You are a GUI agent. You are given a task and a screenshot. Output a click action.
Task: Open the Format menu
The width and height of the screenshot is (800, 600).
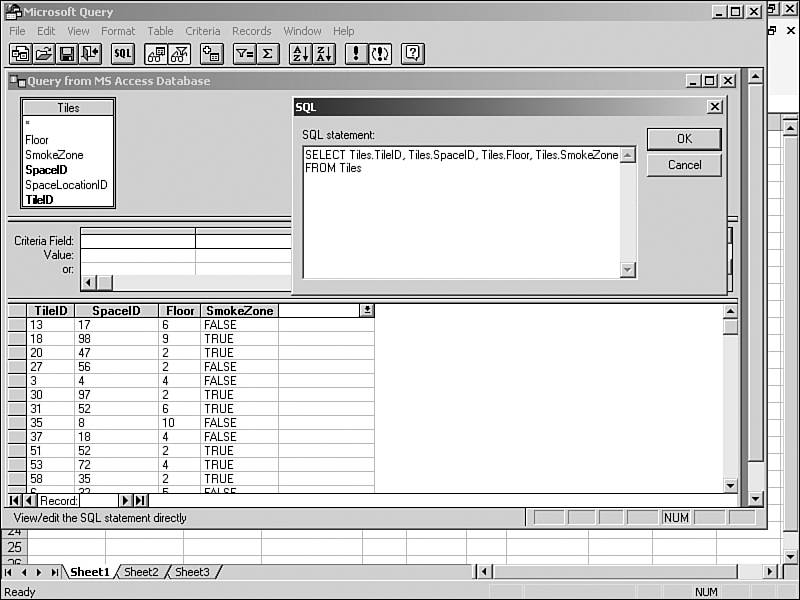pos(118,31)
